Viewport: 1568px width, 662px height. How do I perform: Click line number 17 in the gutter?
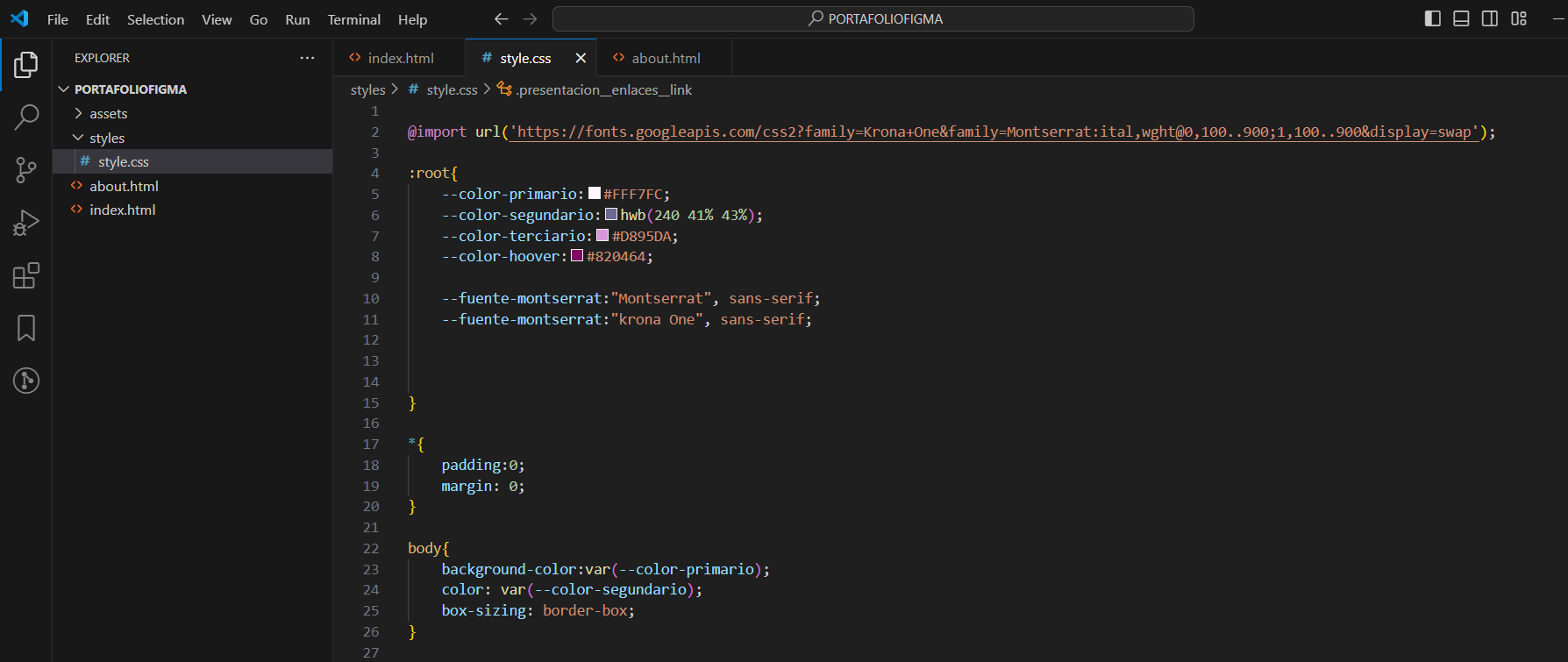coord(371,444)
